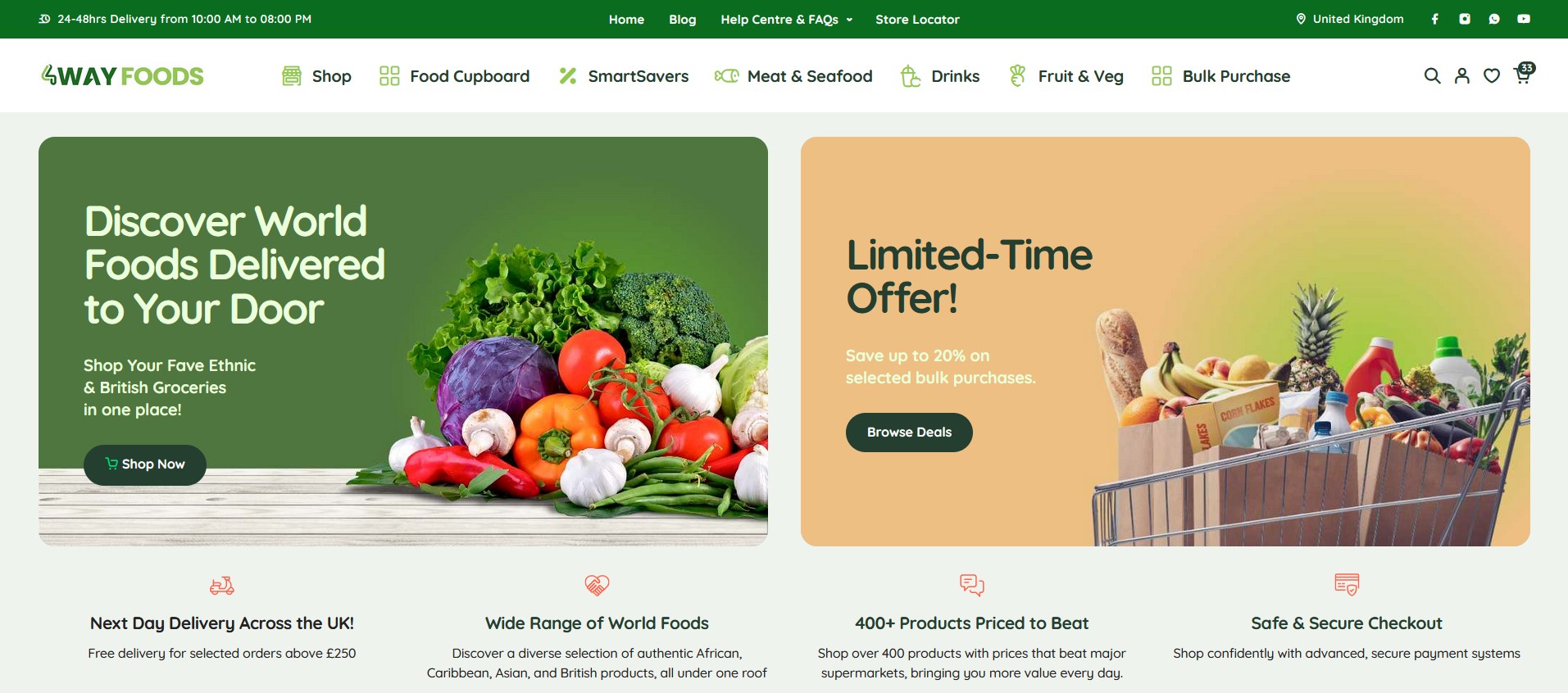This screenshot has height=693, width=1568.
Task: Select the United Kingdom location selector
Action: (x=1349, y=19)
